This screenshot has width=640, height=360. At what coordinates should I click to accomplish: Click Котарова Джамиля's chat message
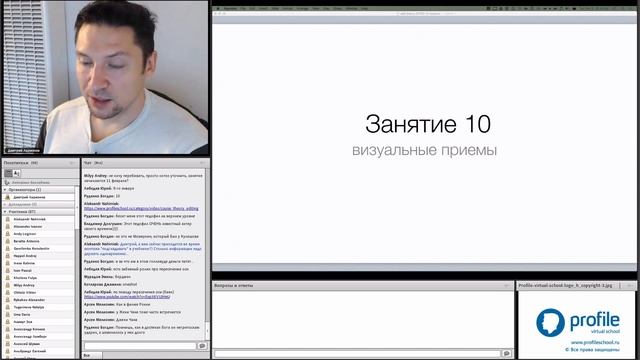[111, 284]
